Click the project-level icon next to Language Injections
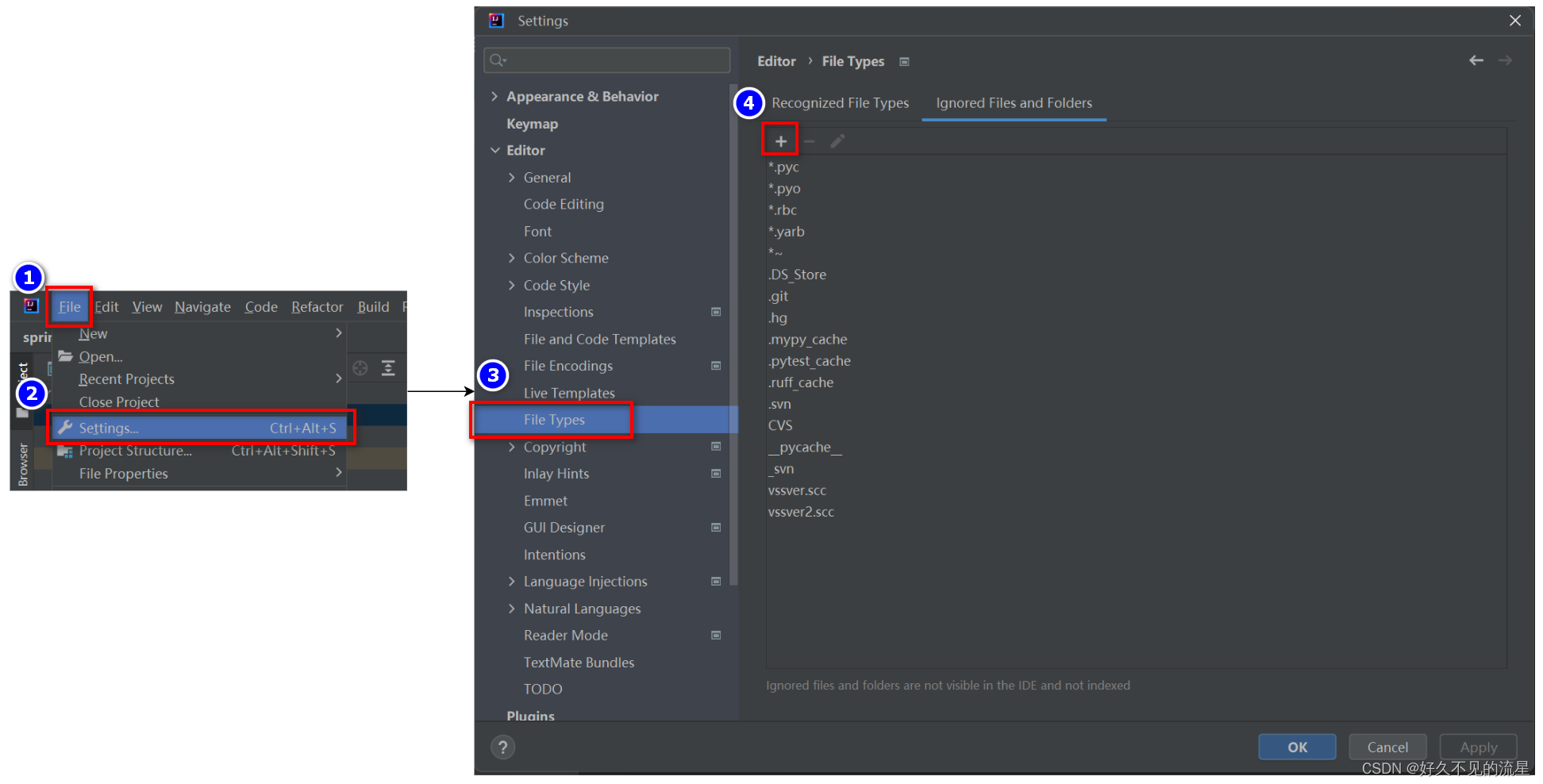The width and height of the screenshot is (1543, 784). [716, 582]
